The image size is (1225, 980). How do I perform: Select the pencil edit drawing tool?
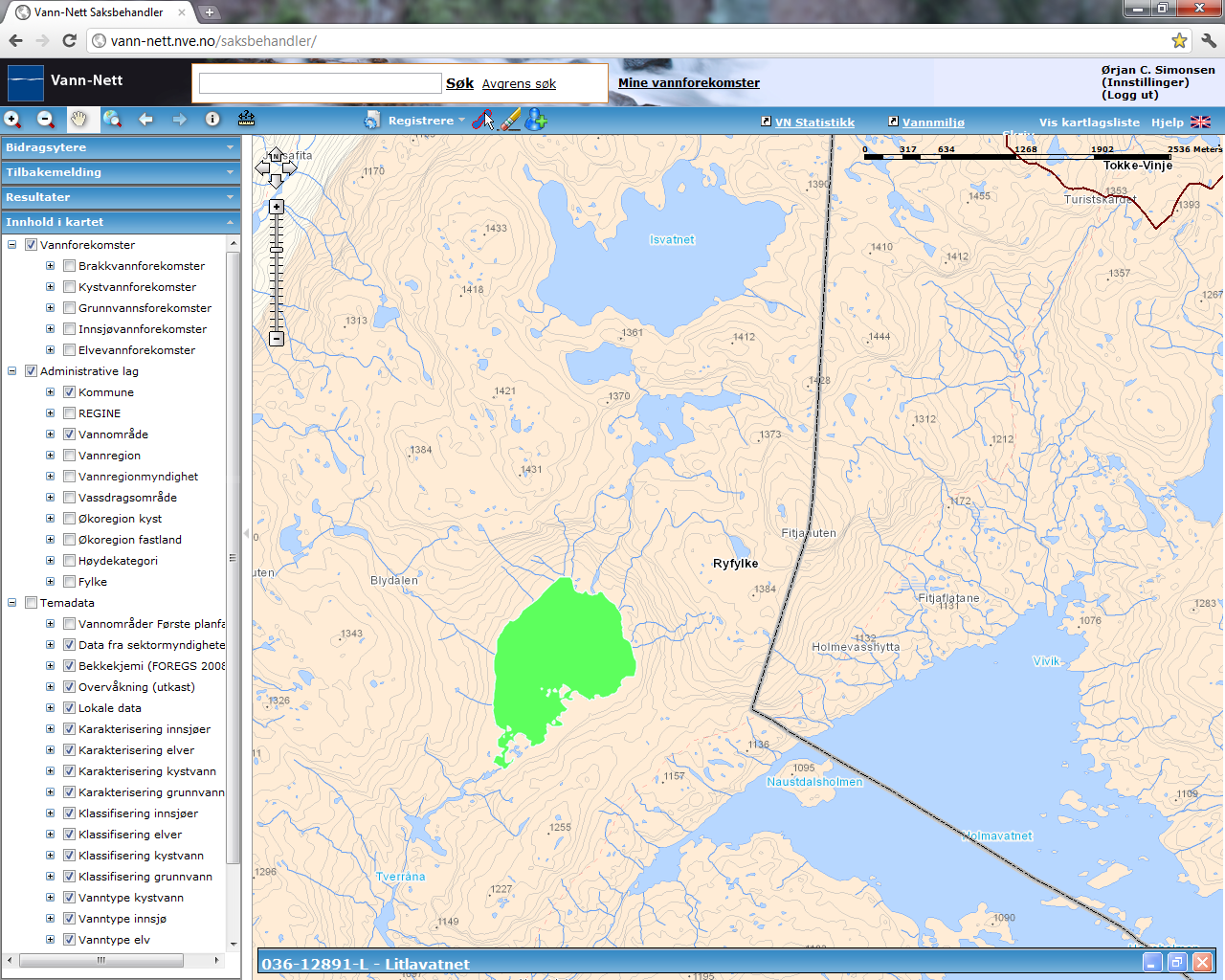[511, 120]
